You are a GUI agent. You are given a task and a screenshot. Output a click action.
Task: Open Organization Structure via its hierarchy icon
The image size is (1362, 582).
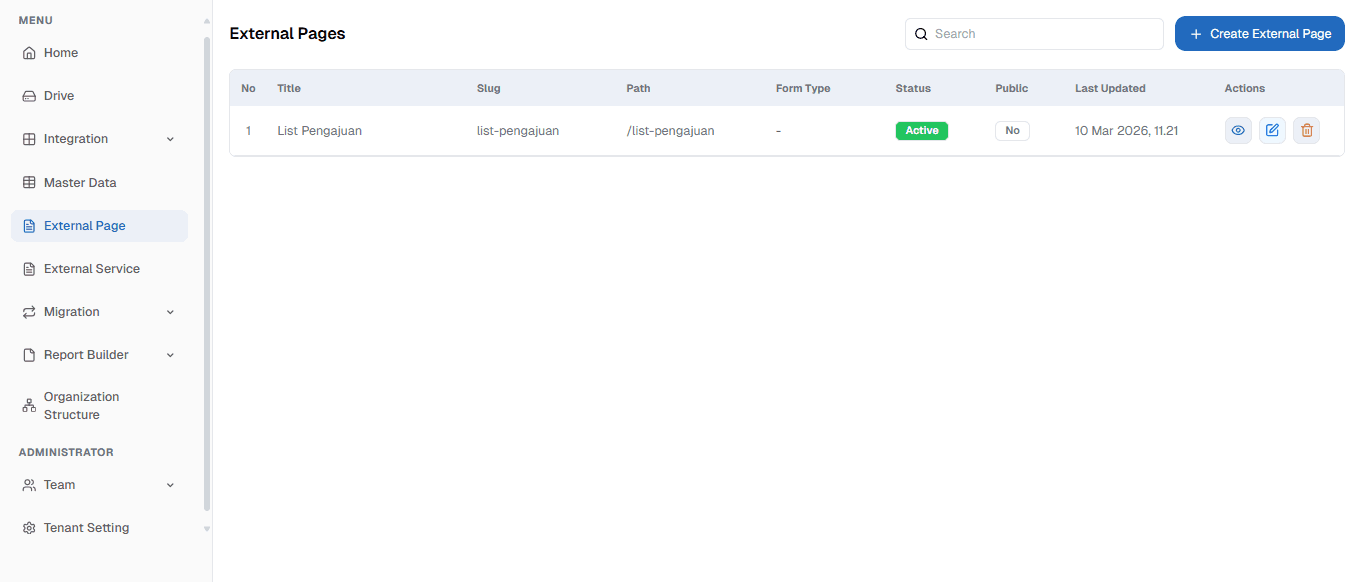point(29,405)
